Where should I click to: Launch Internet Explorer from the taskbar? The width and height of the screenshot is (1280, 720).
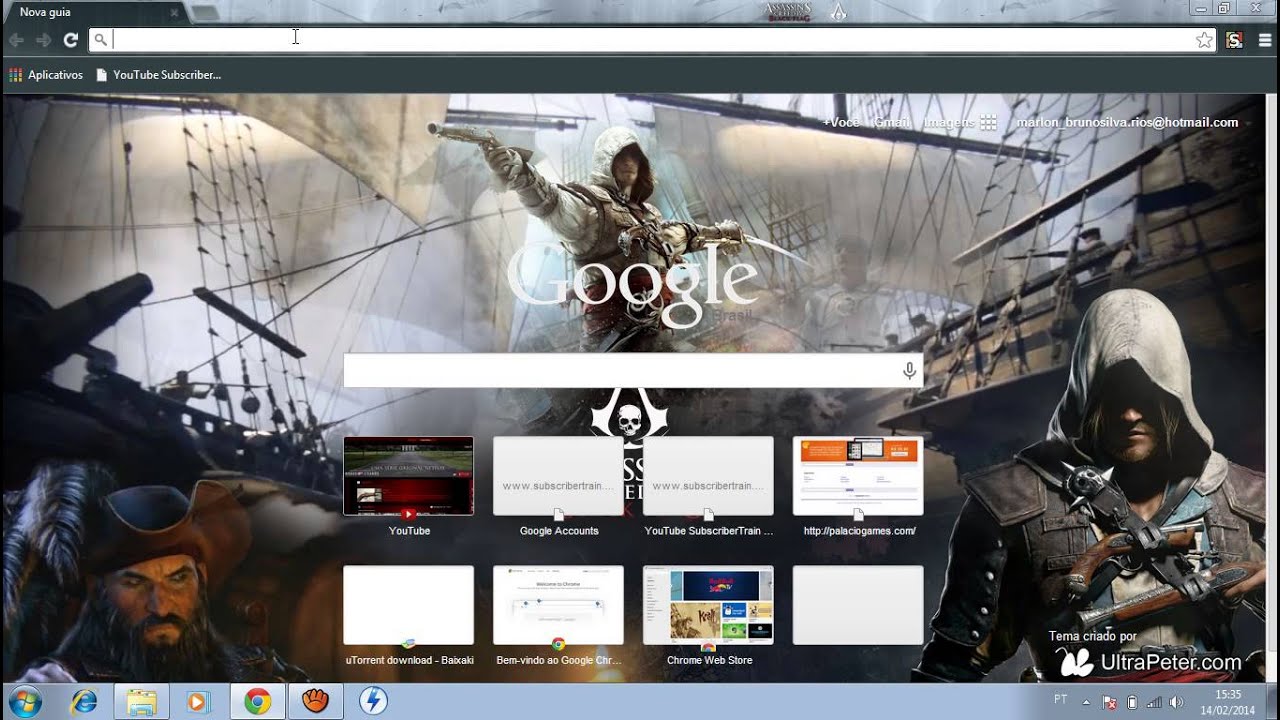click(84, 701)
